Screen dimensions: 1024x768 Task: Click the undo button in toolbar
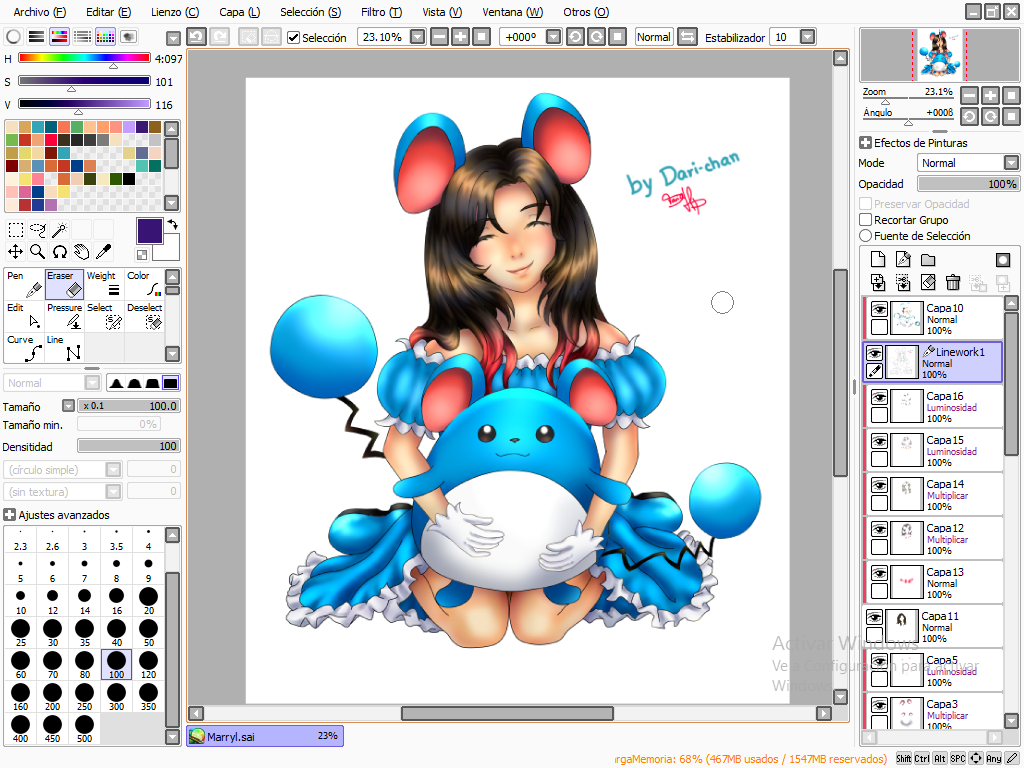197,37
